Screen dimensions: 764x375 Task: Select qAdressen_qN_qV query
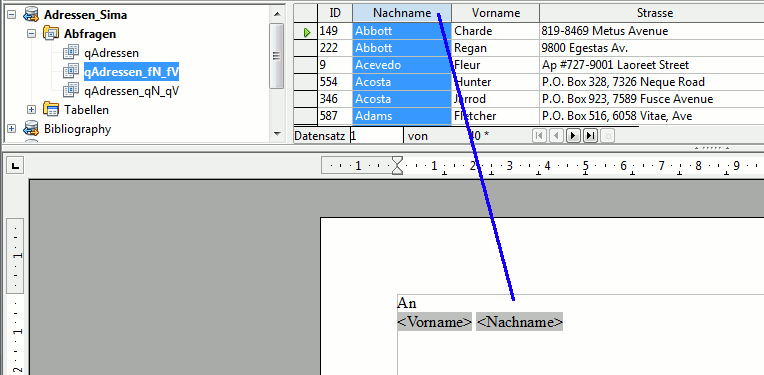132,91
